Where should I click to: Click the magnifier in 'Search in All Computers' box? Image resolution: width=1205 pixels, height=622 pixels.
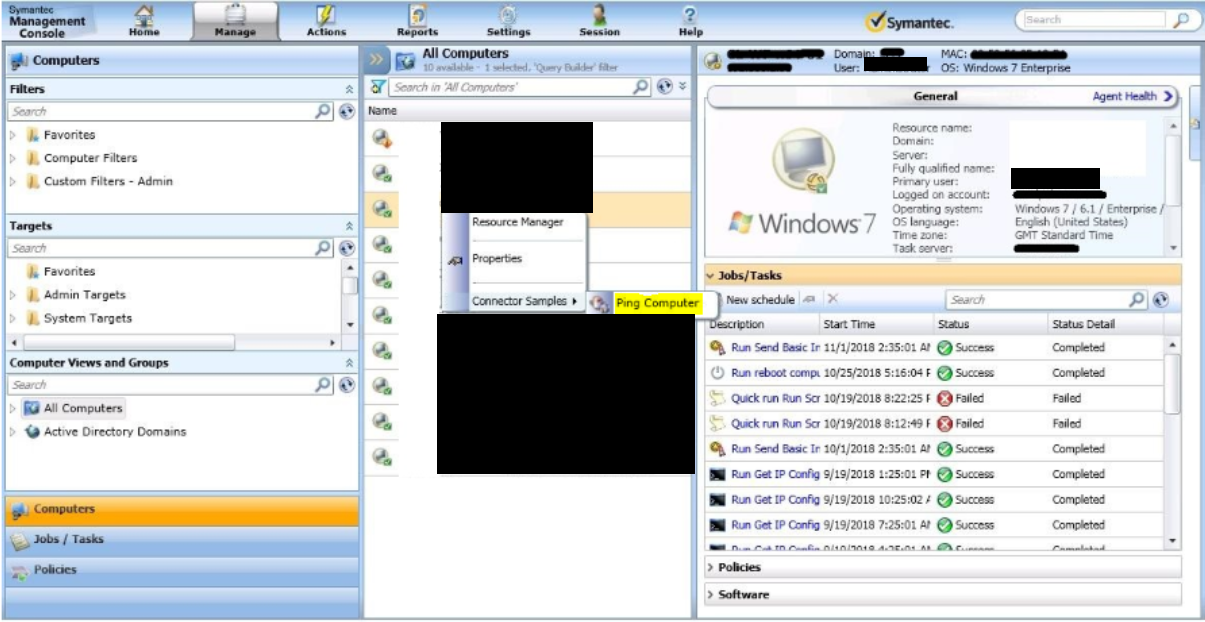pos(642,87)
